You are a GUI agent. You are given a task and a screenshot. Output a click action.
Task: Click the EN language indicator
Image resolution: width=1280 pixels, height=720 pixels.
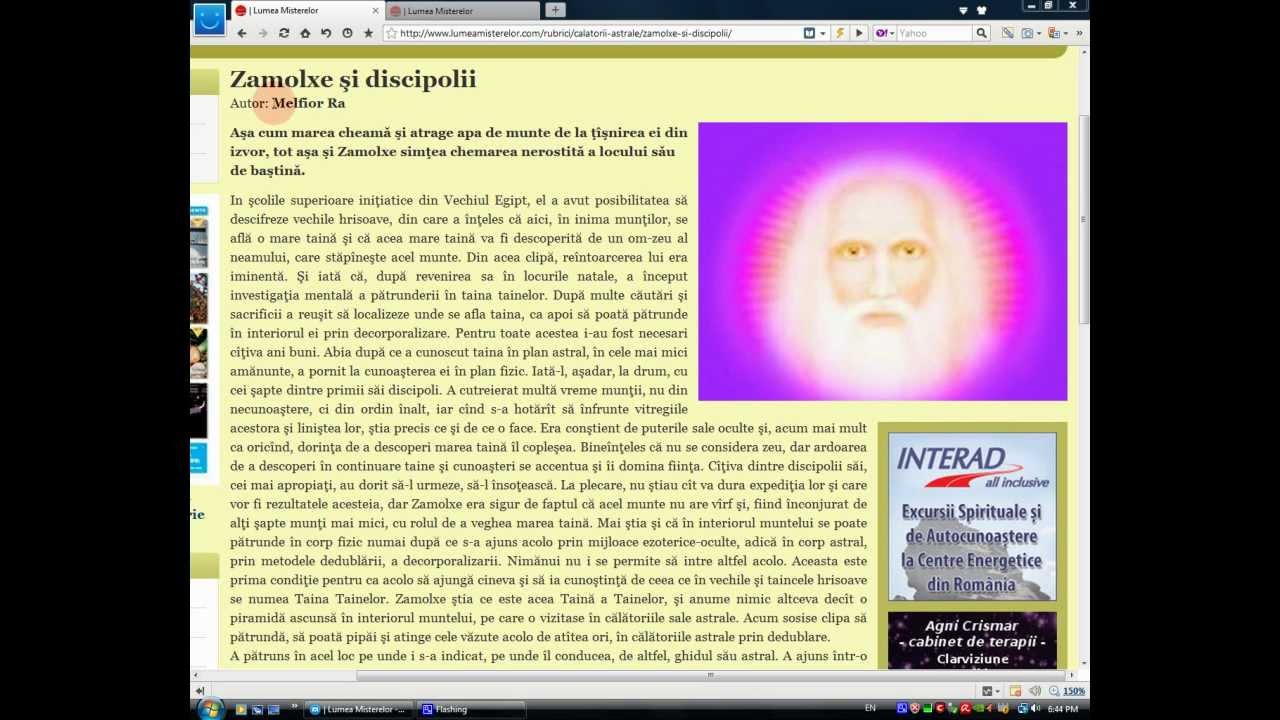click(x=870, y=708)
